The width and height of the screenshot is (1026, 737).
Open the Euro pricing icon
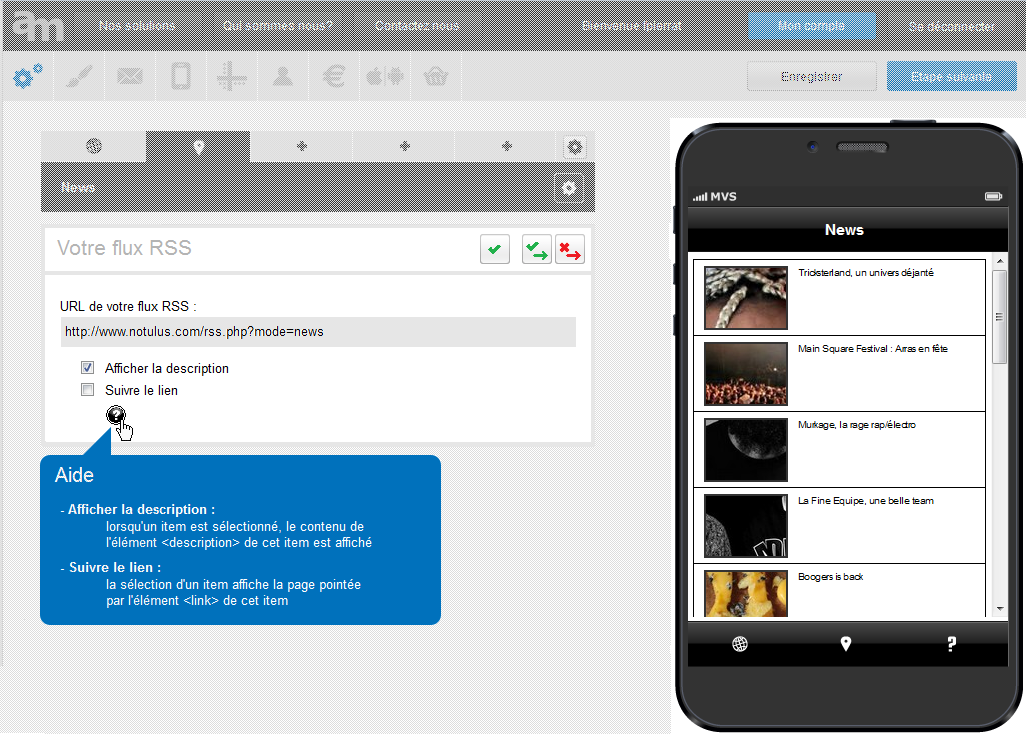pyautogui.click(x=334, y=77)
